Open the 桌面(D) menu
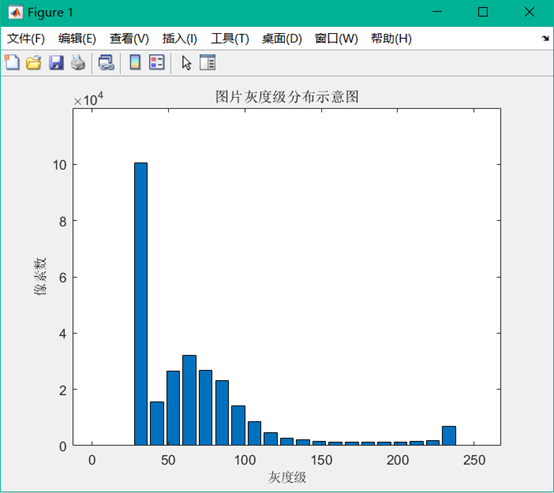 (x=282, y=39)
